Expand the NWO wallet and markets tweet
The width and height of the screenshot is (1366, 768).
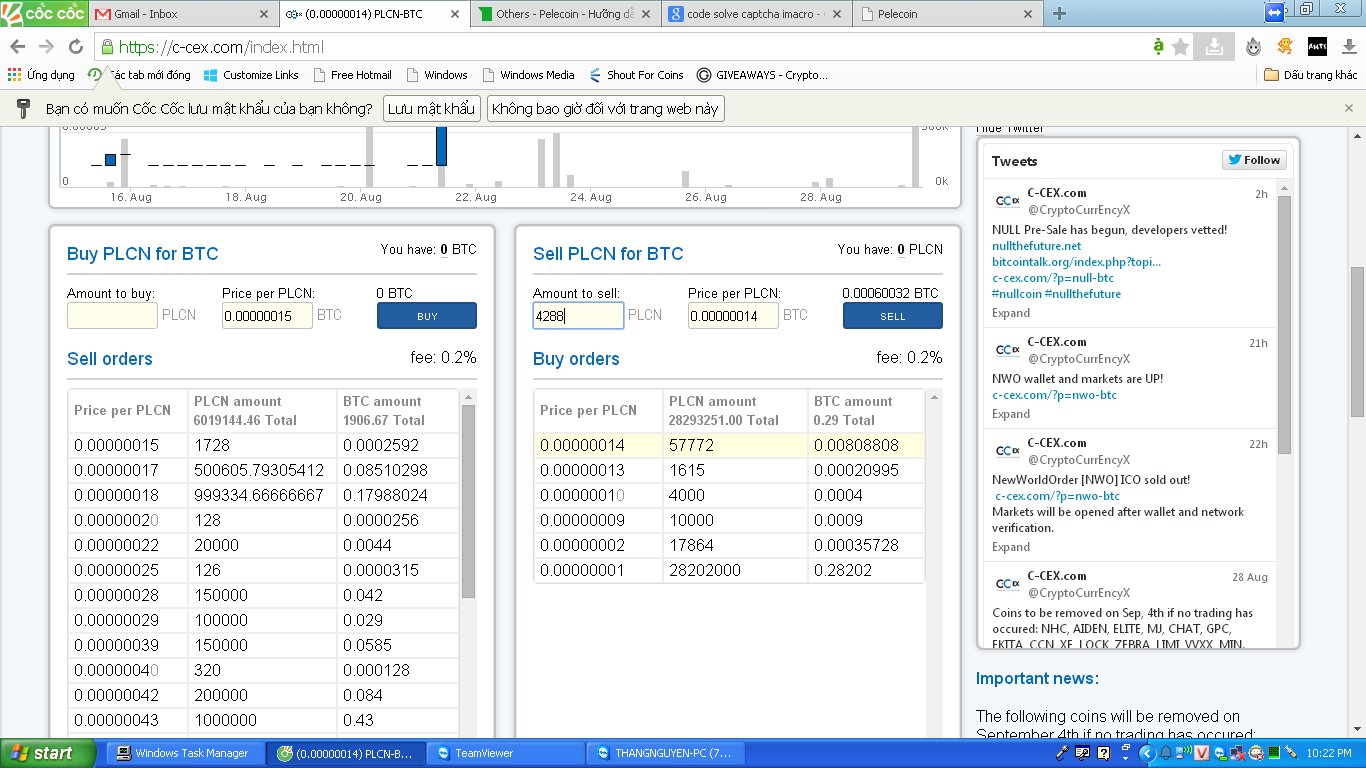click(1010, 414)
